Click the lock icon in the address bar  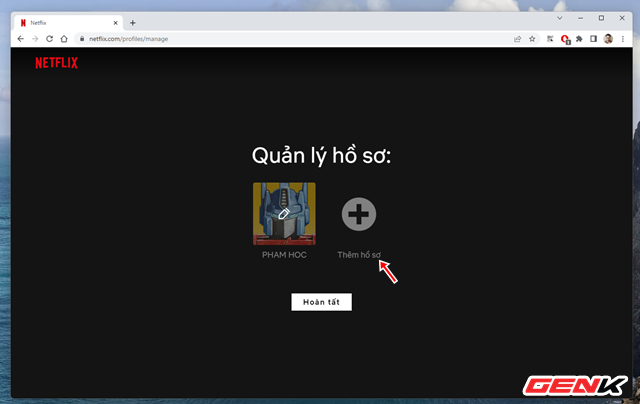coord(82,39)
